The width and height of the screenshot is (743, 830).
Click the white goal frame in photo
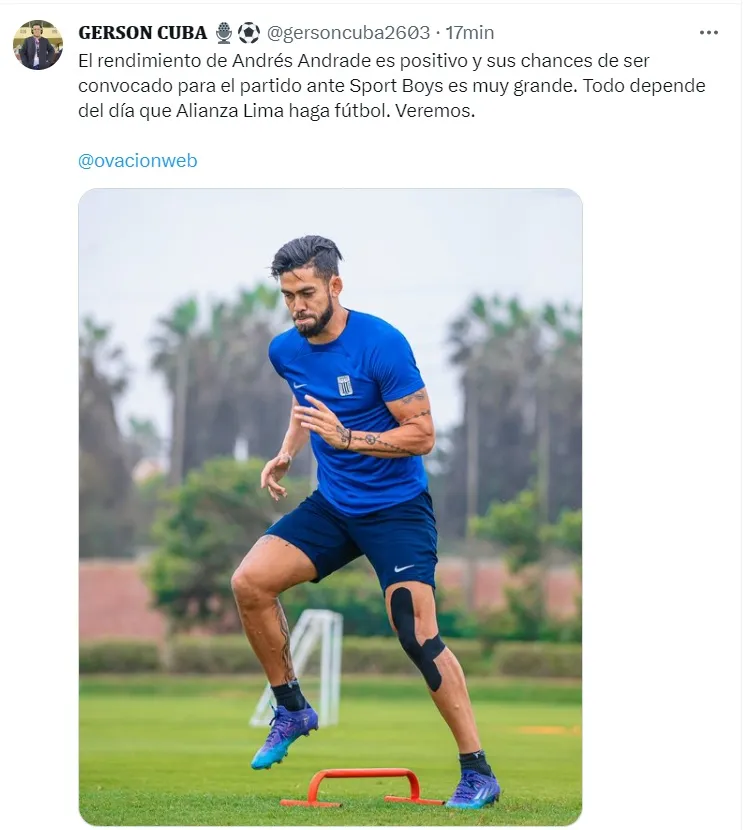pos(300,667)
